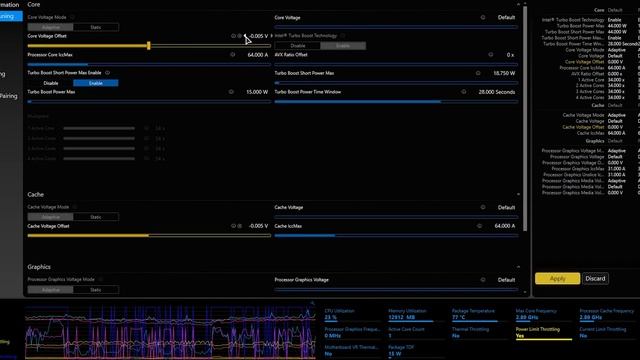The height and width of the screenshot is (360, 640).
Task: Set Cache Voltage Mode to Adaptive
Action: (x=51, y=217)
